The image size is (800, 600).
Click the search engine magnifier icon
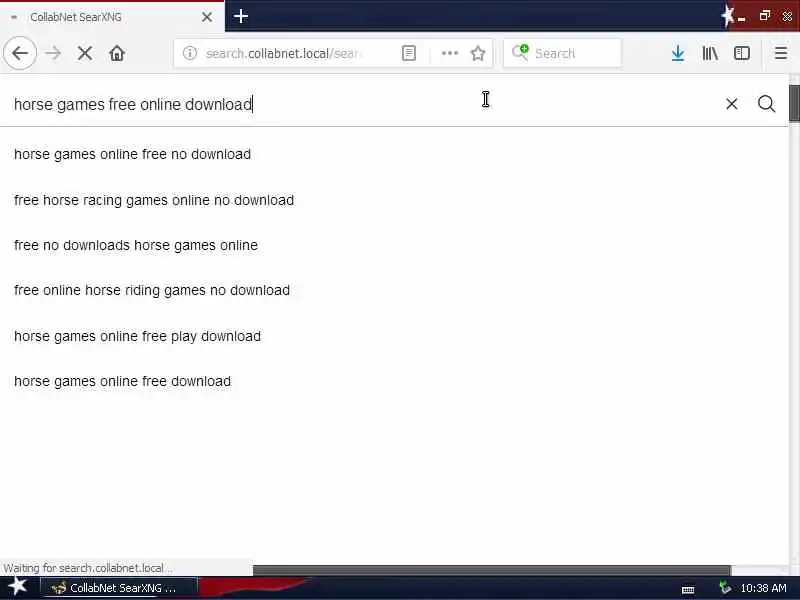click(520, 53)
